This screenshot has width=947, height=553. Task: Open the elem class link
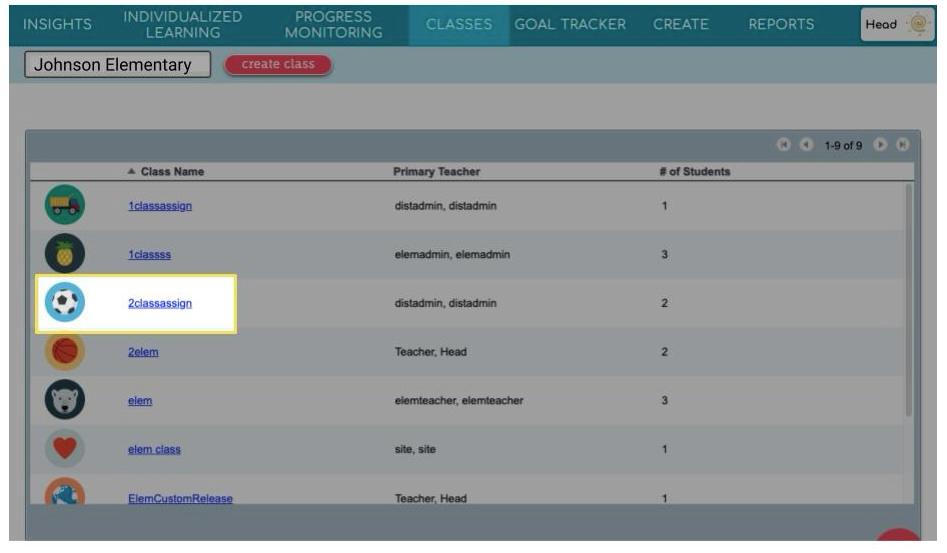pyautogui.click(x=140, y=401)
